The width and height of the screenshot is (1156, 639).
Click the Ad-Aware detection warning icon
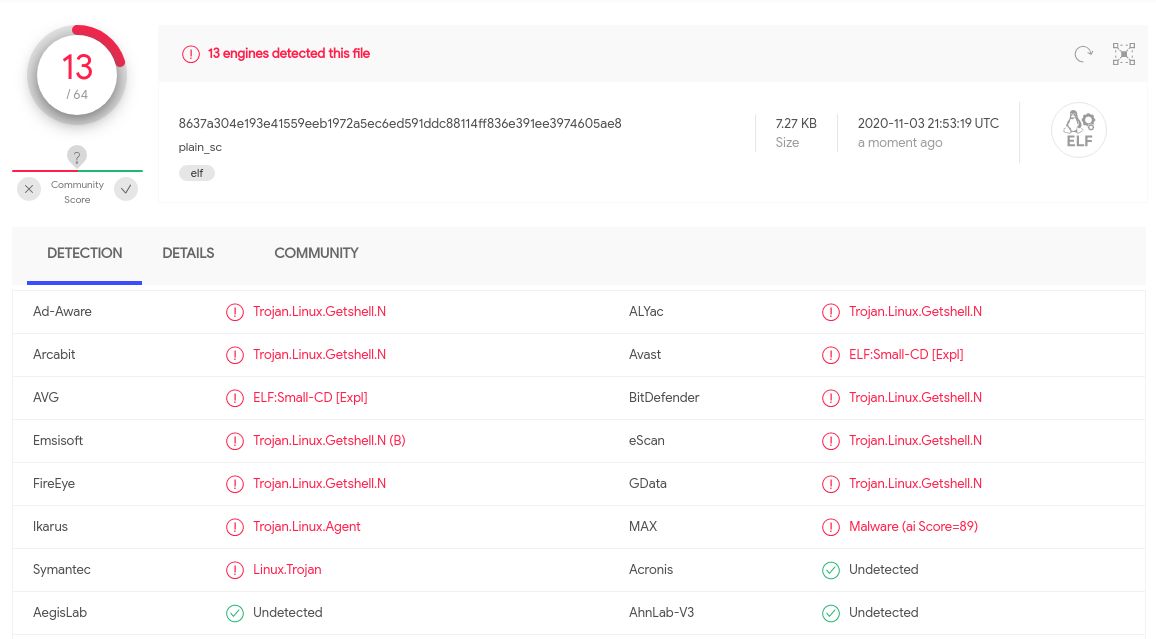pyautogui.click(x=235, y=312)
